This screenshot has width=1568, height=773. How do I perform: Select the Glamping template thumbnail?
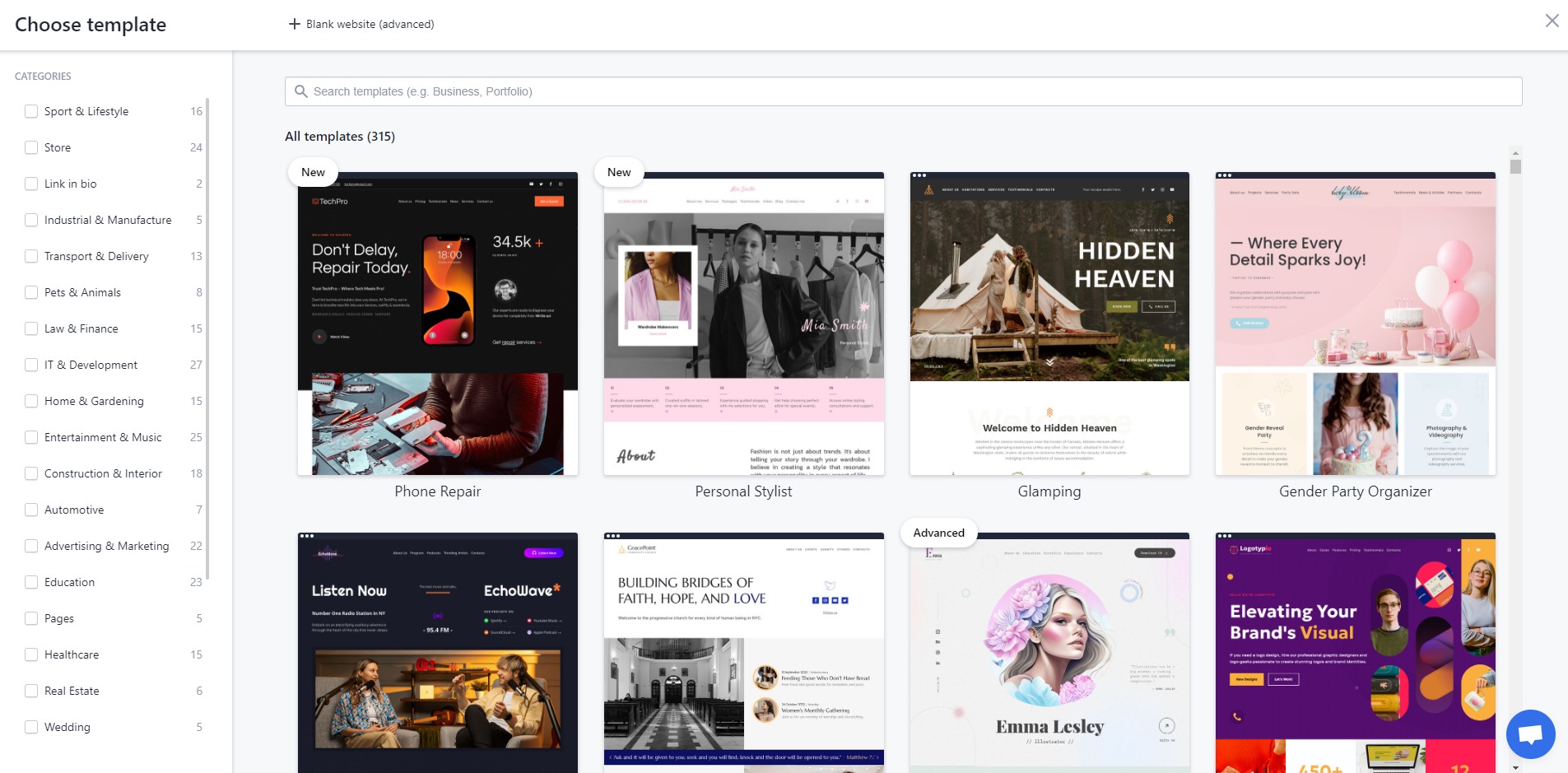coord(1049,324)
